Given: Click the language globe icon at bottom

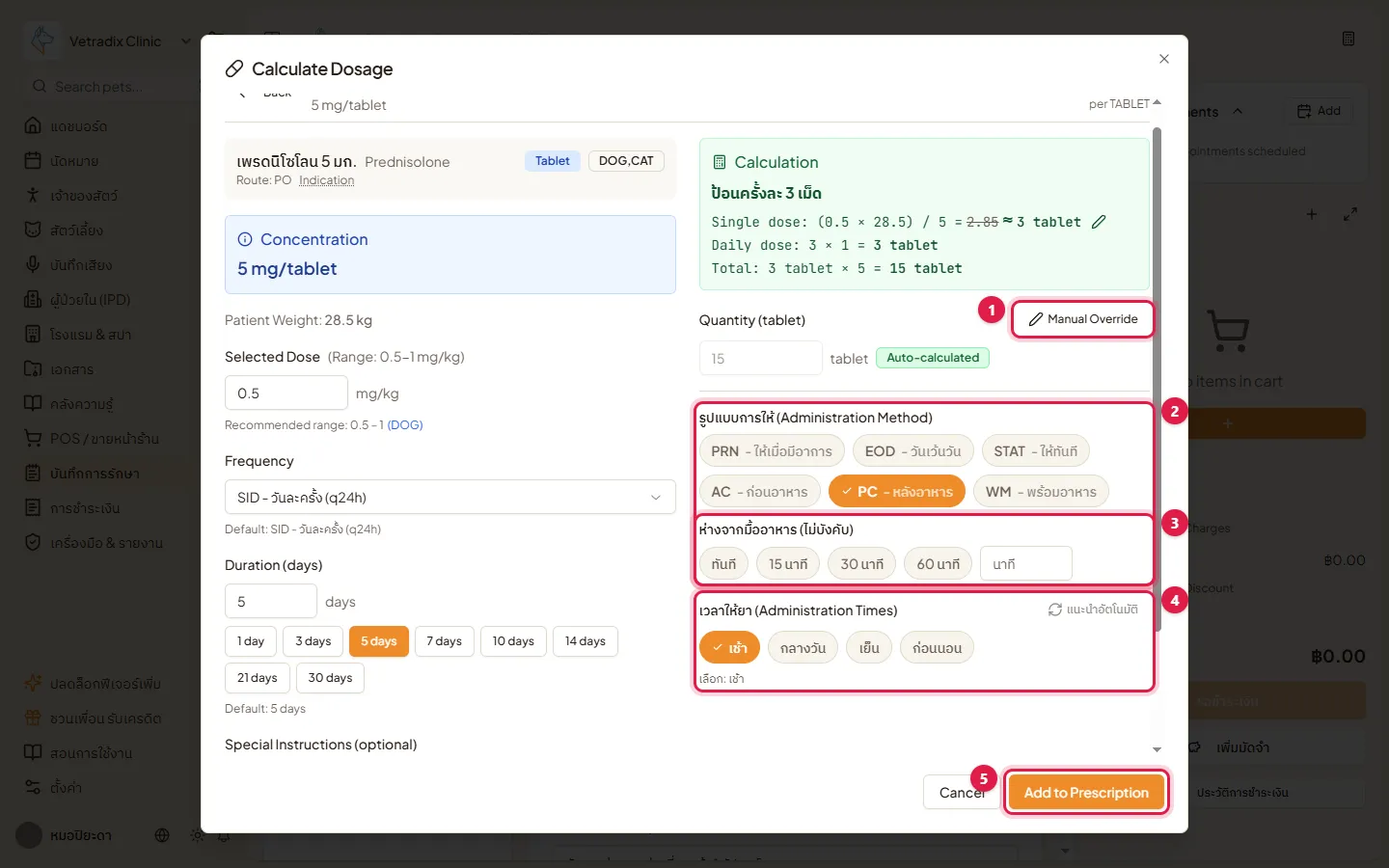Looking at the screenshot, I should pos(162,835).
